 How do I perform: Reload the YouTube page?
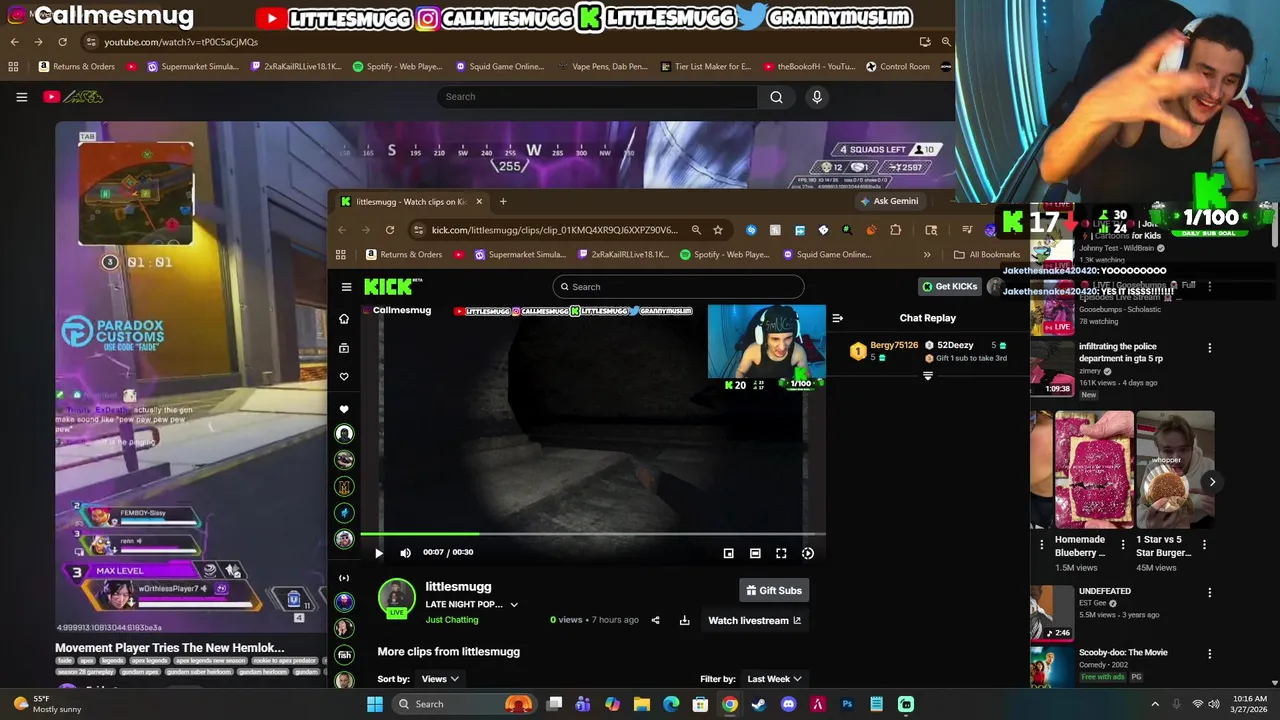(x=62, y=42)
